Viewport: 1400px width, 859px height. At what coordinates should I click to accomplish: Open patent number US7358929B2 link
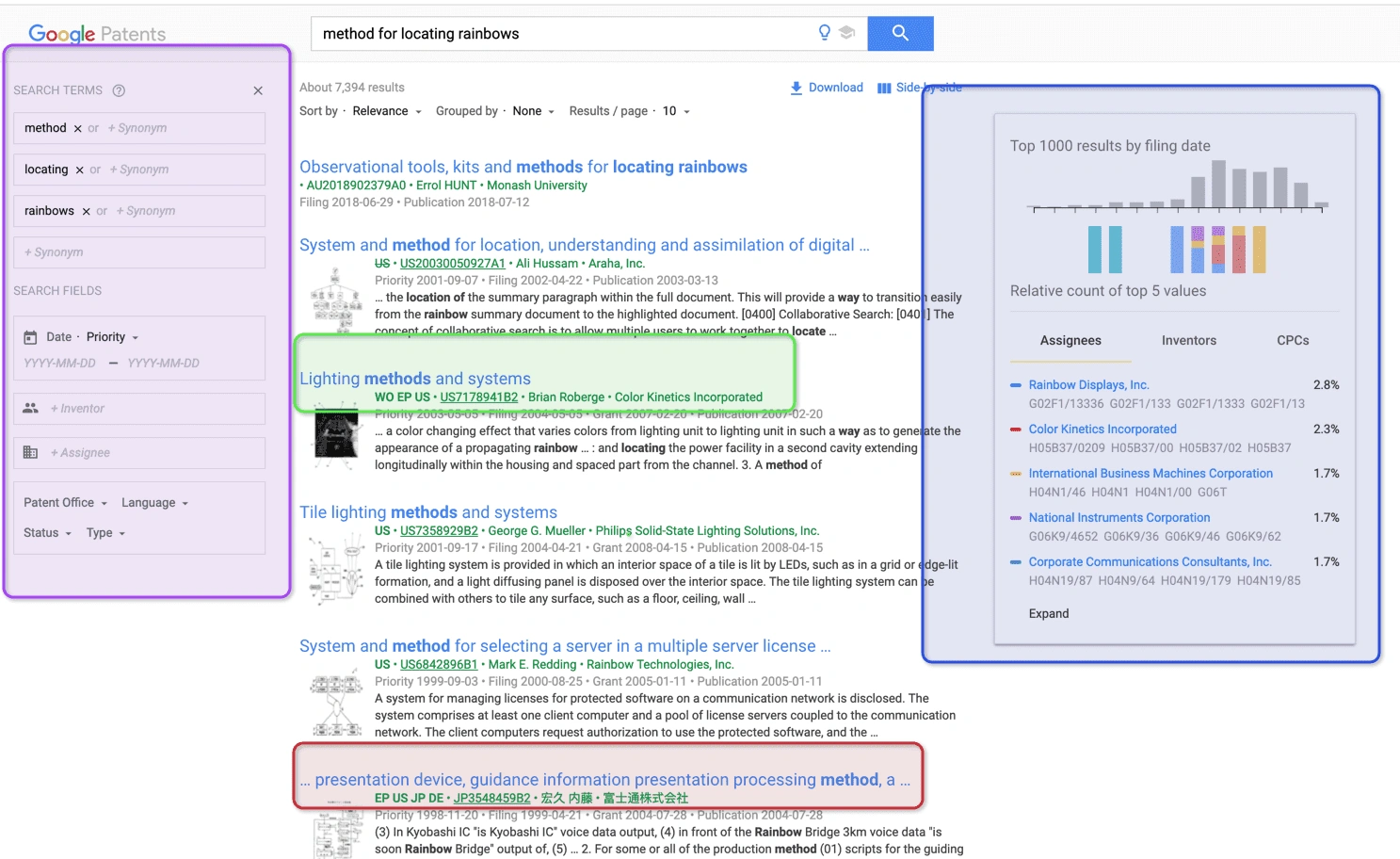(x=439, y=531)
